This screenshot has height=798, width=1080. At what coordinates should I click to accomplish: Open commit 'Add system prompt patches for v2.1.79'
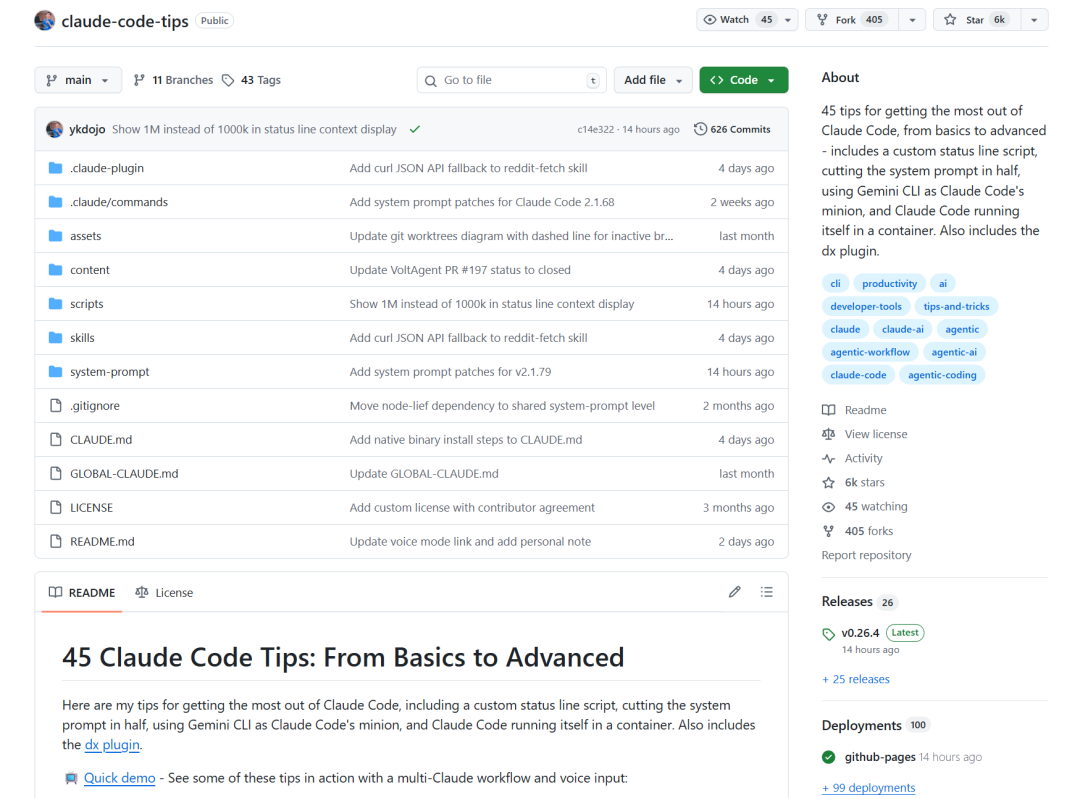pyautogui.click(x=450, y=372)
